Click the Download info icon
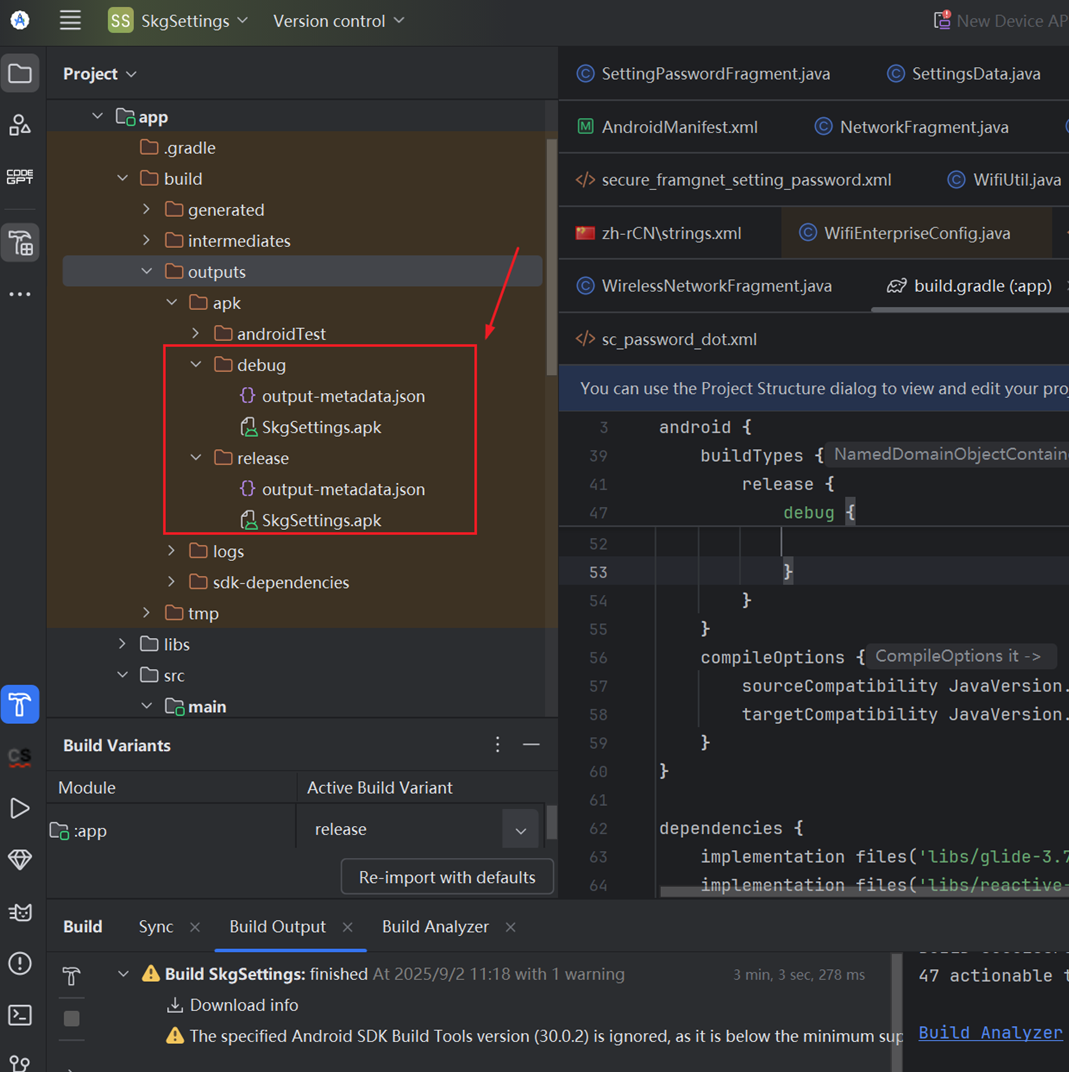The image size is (1069, 1073). click(175, 1005)
